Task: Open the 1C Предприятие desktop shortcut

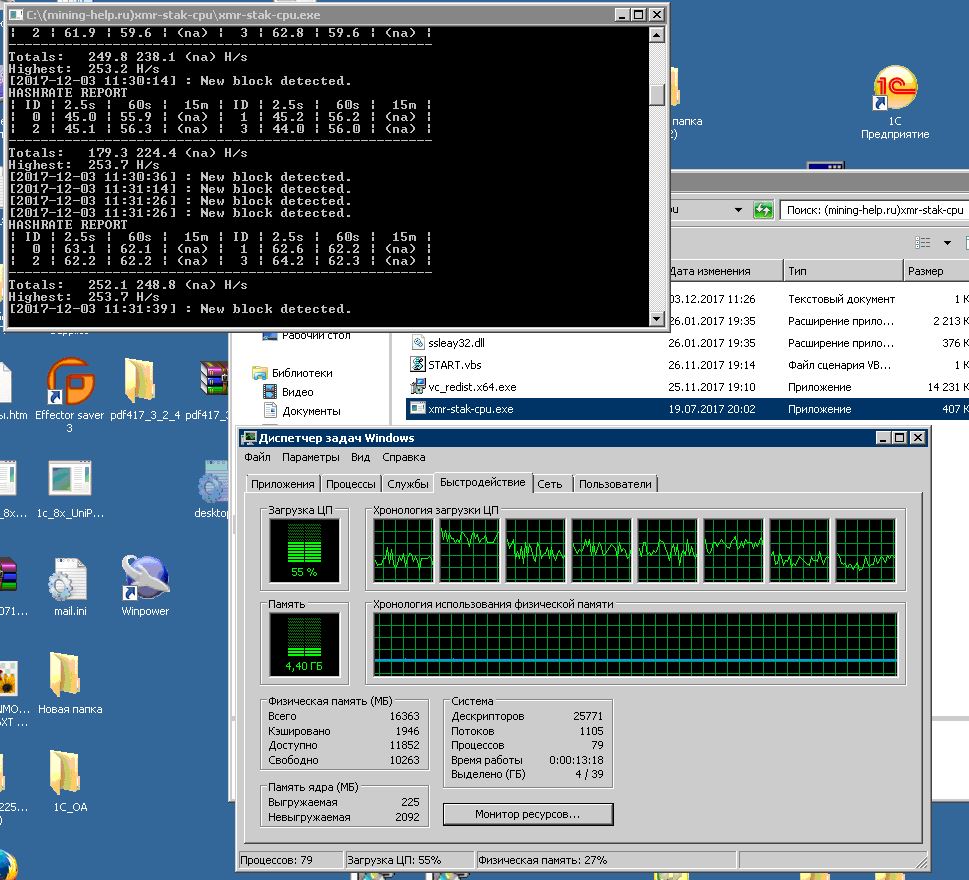Action: 894,92
